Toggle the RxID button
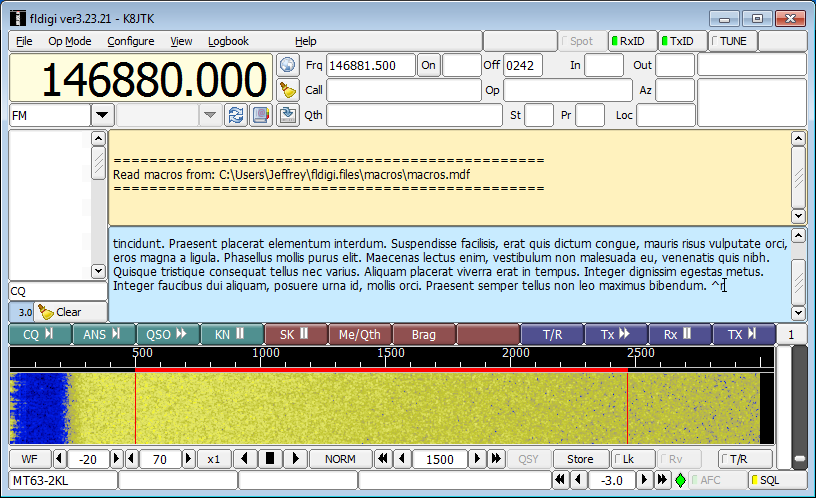Viewport: 816px width, 498px height. (633, 41)
